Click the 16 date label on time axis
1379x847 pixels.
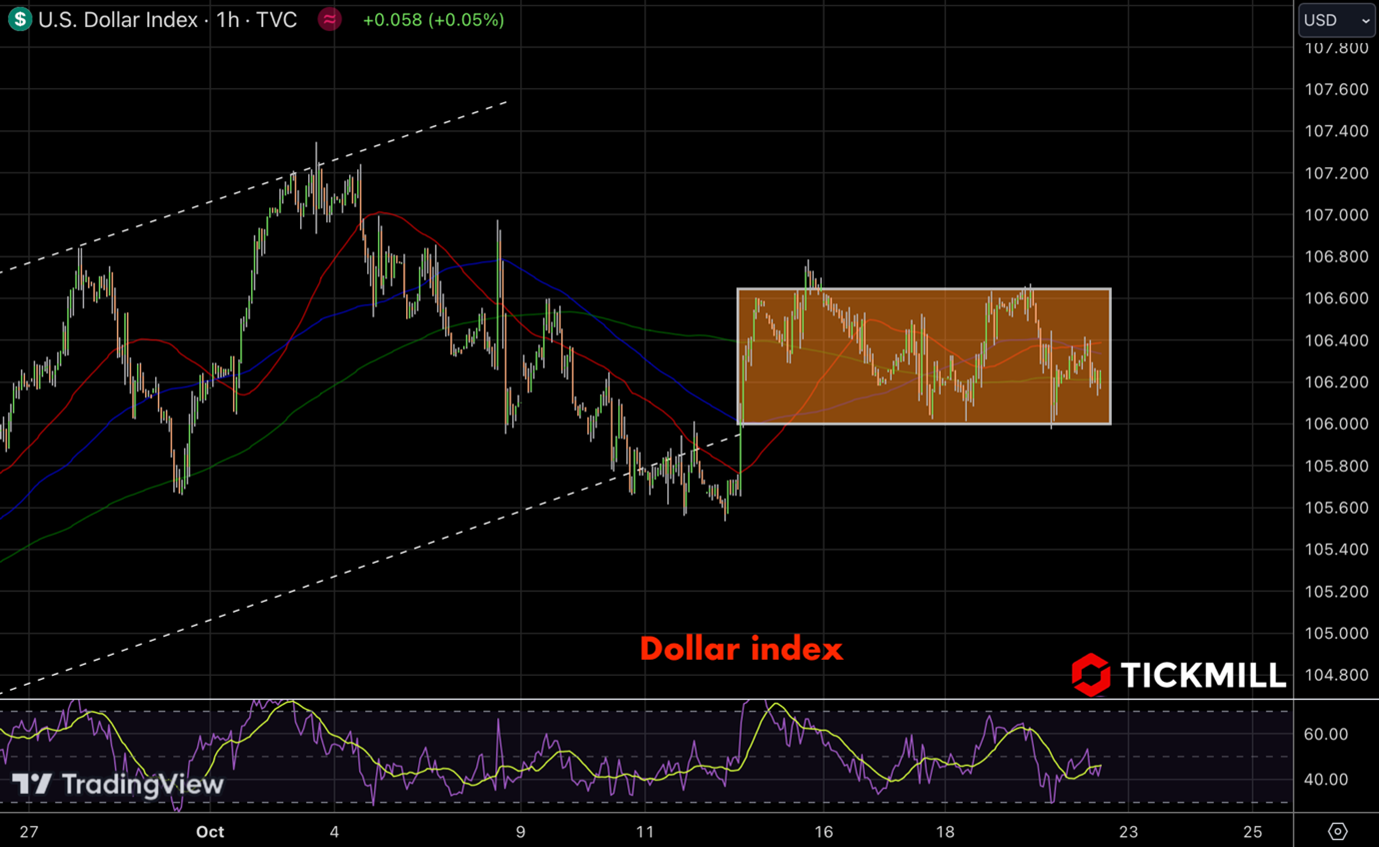824,832
